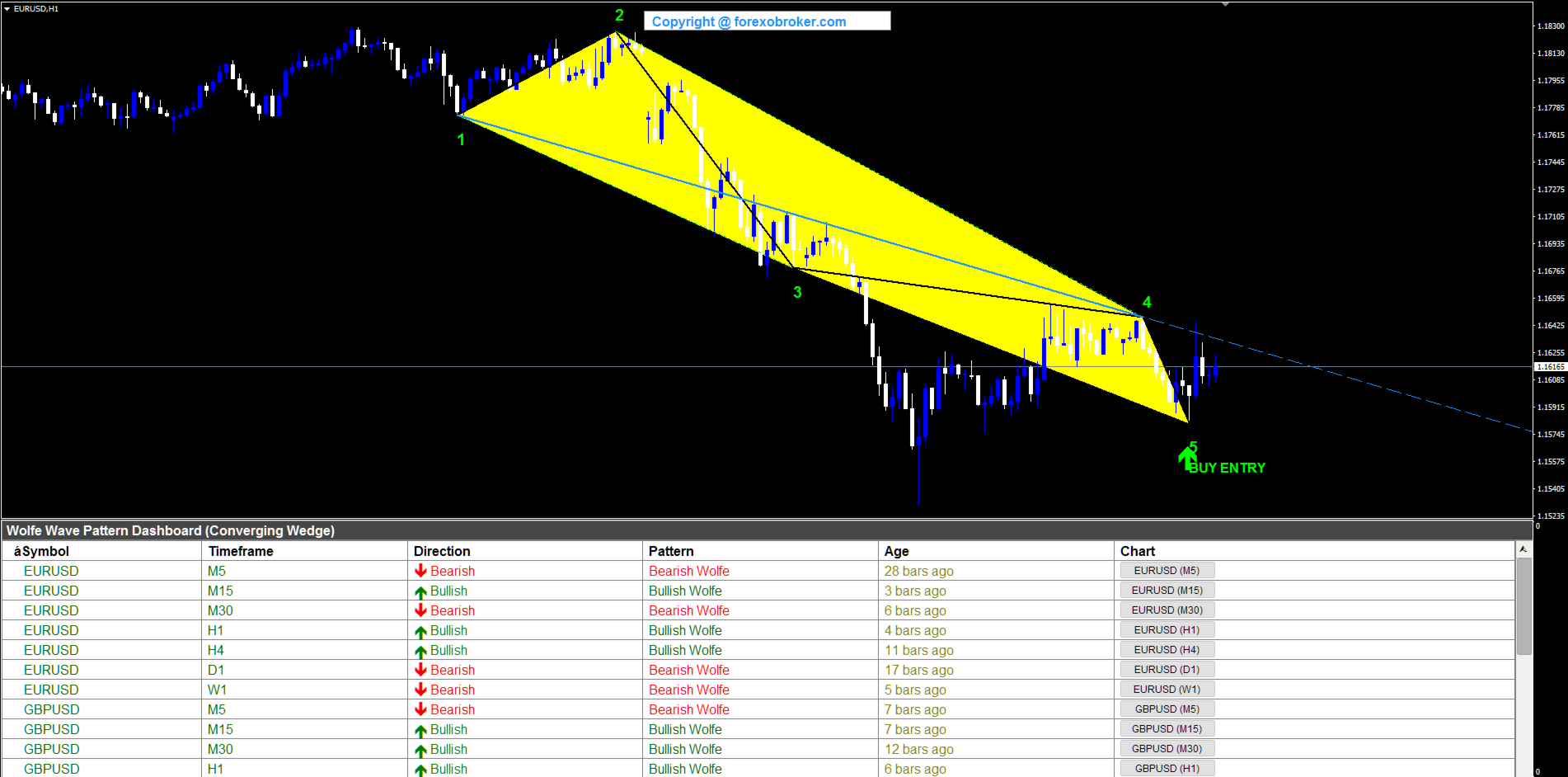Click green Bullish arrow in EURUSD H4 row
Viewport: 1568px width, 777px height.
tap(420, 651)
